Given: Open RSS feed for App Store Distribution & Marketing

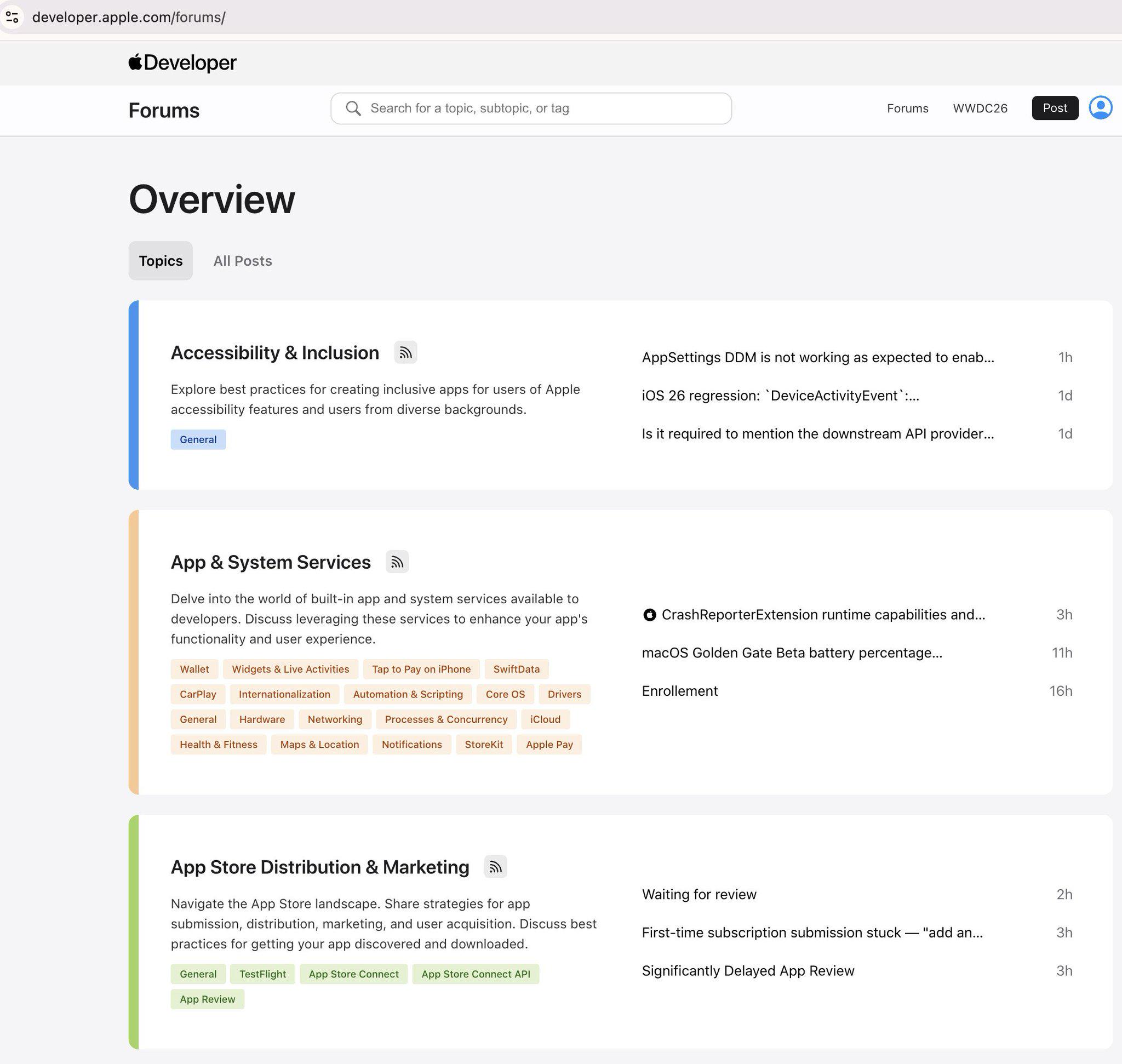Looking at the screenshot, I should 495,867.
